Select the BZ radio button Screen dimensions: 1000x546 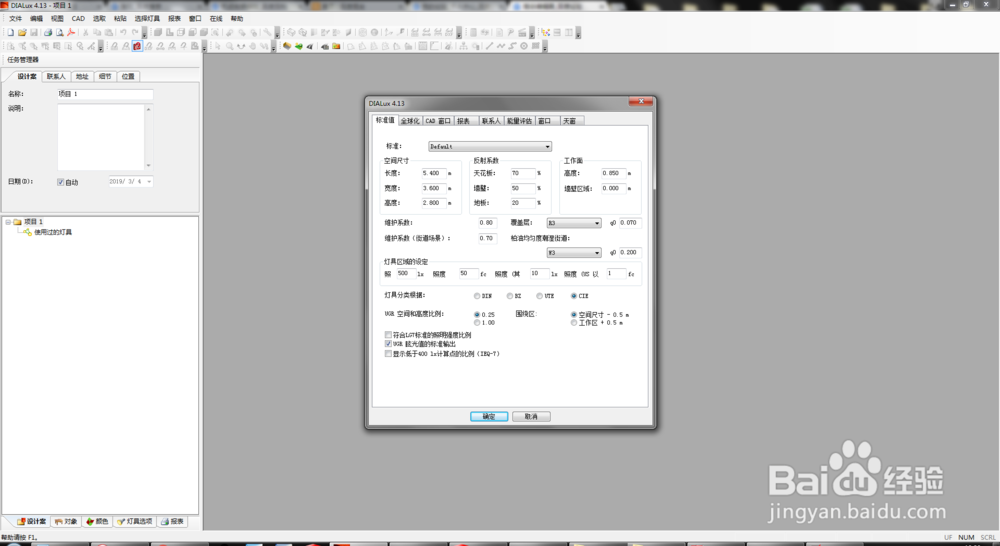click(x=510, y=296)
